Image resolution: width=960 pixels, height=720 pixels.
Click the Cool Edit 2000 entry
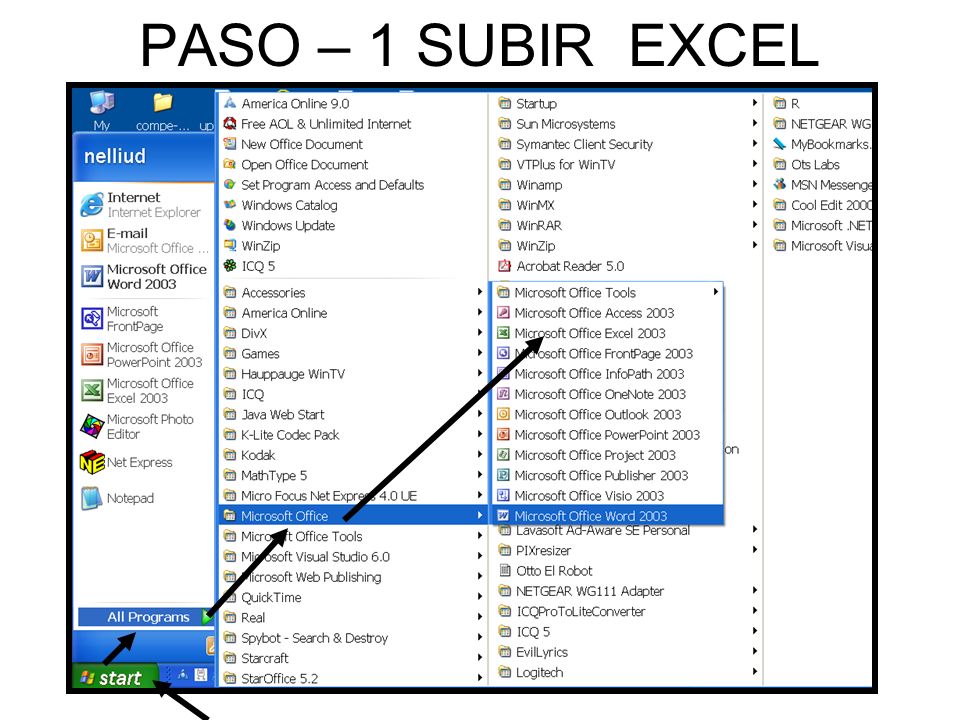(x=820, y=204)
